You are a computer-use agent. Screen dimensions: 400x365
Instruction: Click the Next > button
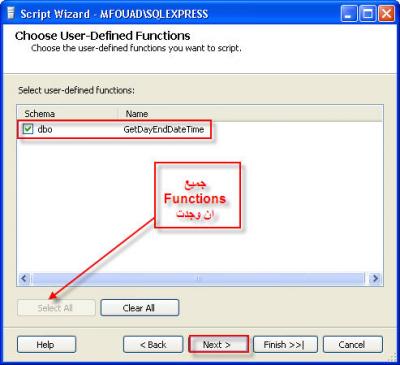click(218, 344)
